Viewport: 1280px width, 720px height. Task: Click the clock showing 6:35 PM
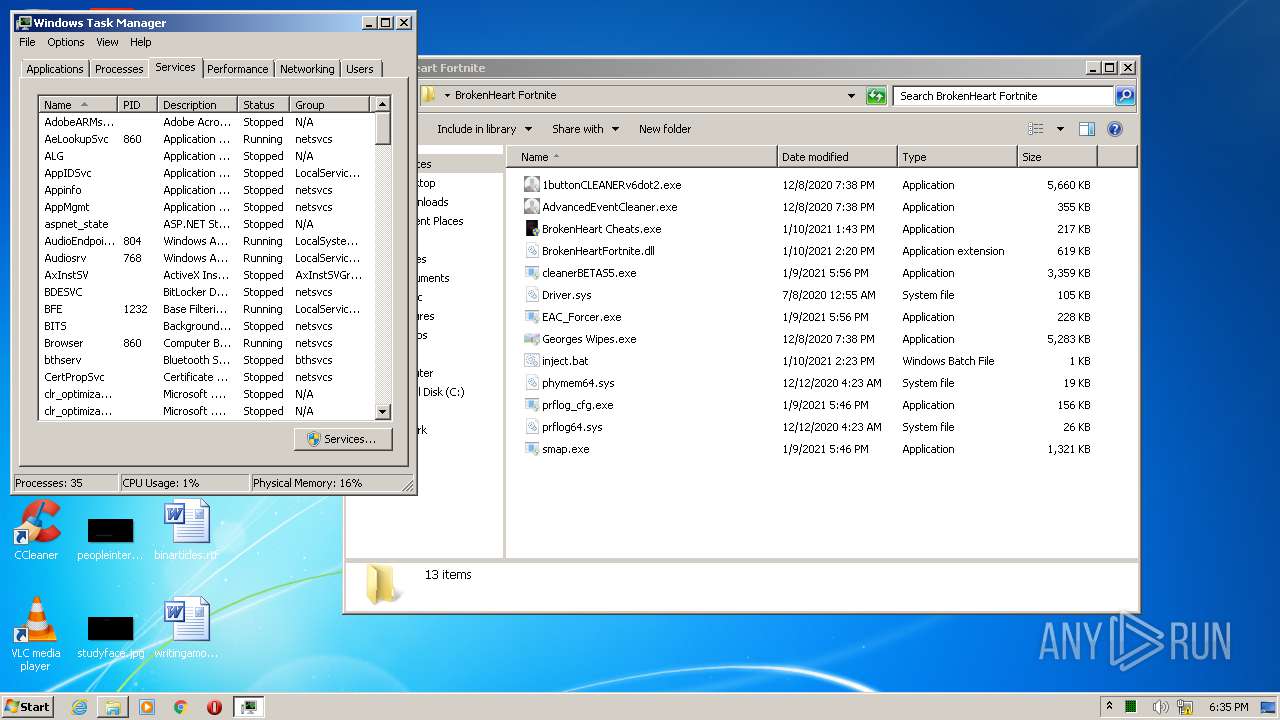pos(1228,707)
